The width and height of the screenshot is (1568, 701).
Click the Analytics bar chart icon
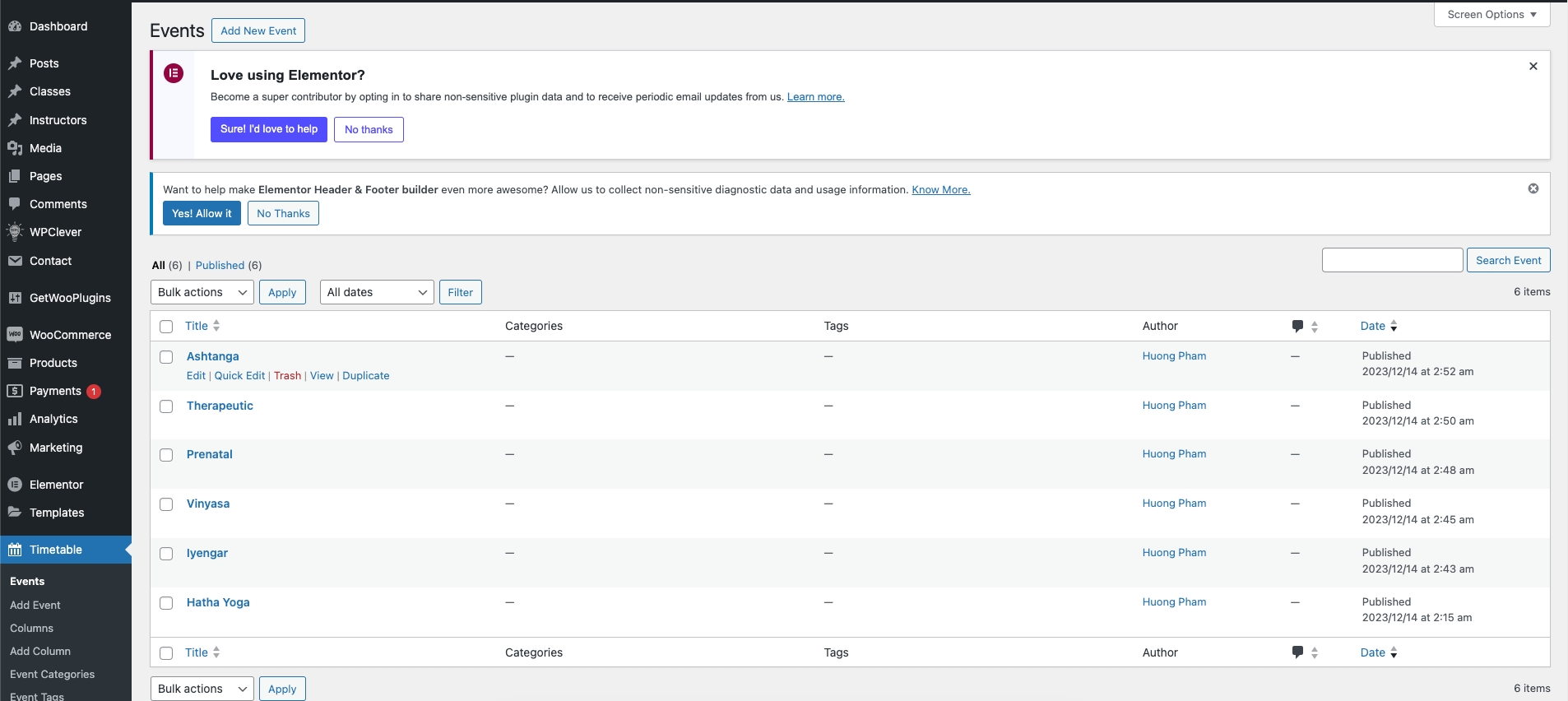click(15, 419)
